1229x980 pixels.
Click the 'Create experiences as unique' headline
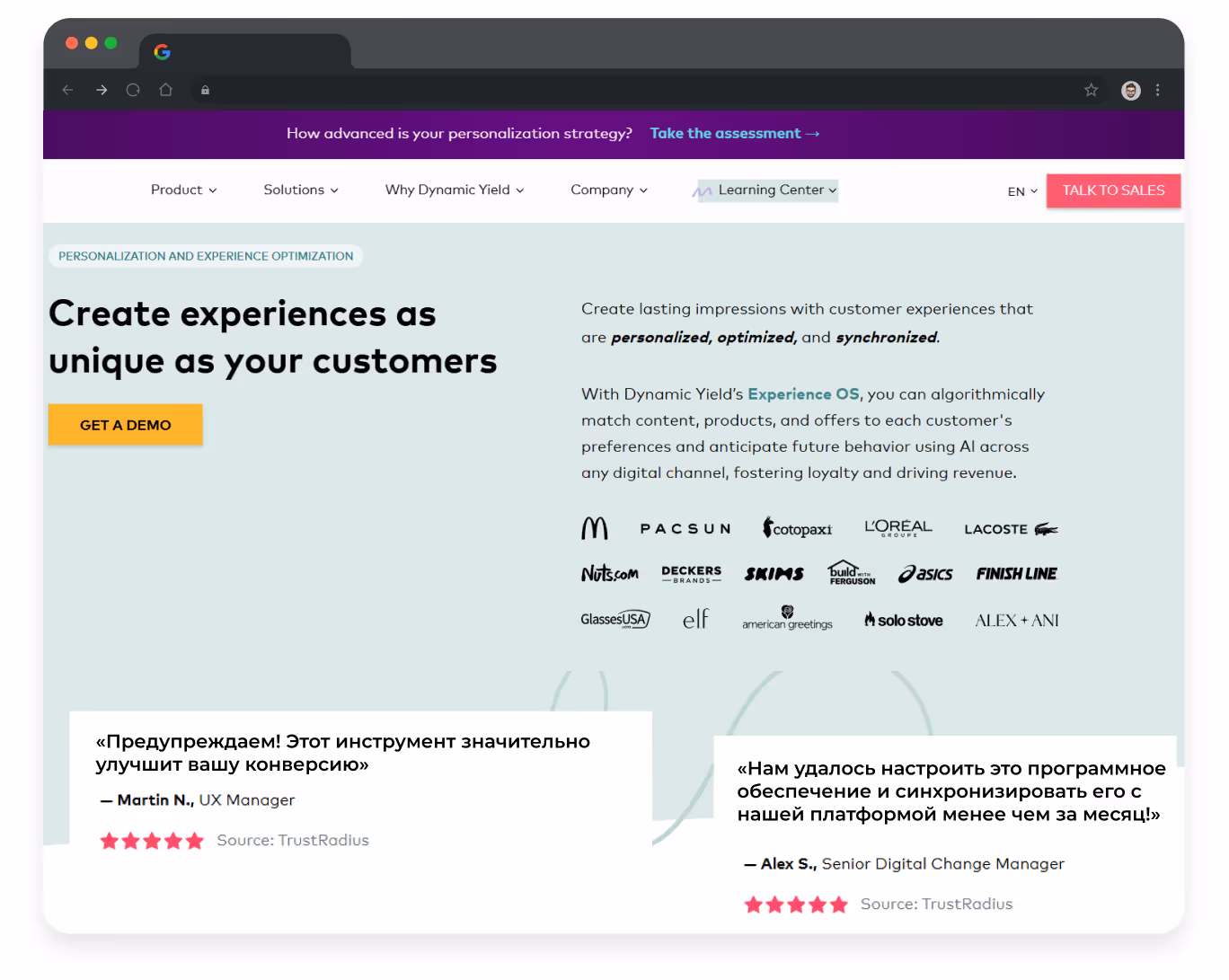(273, 337)
